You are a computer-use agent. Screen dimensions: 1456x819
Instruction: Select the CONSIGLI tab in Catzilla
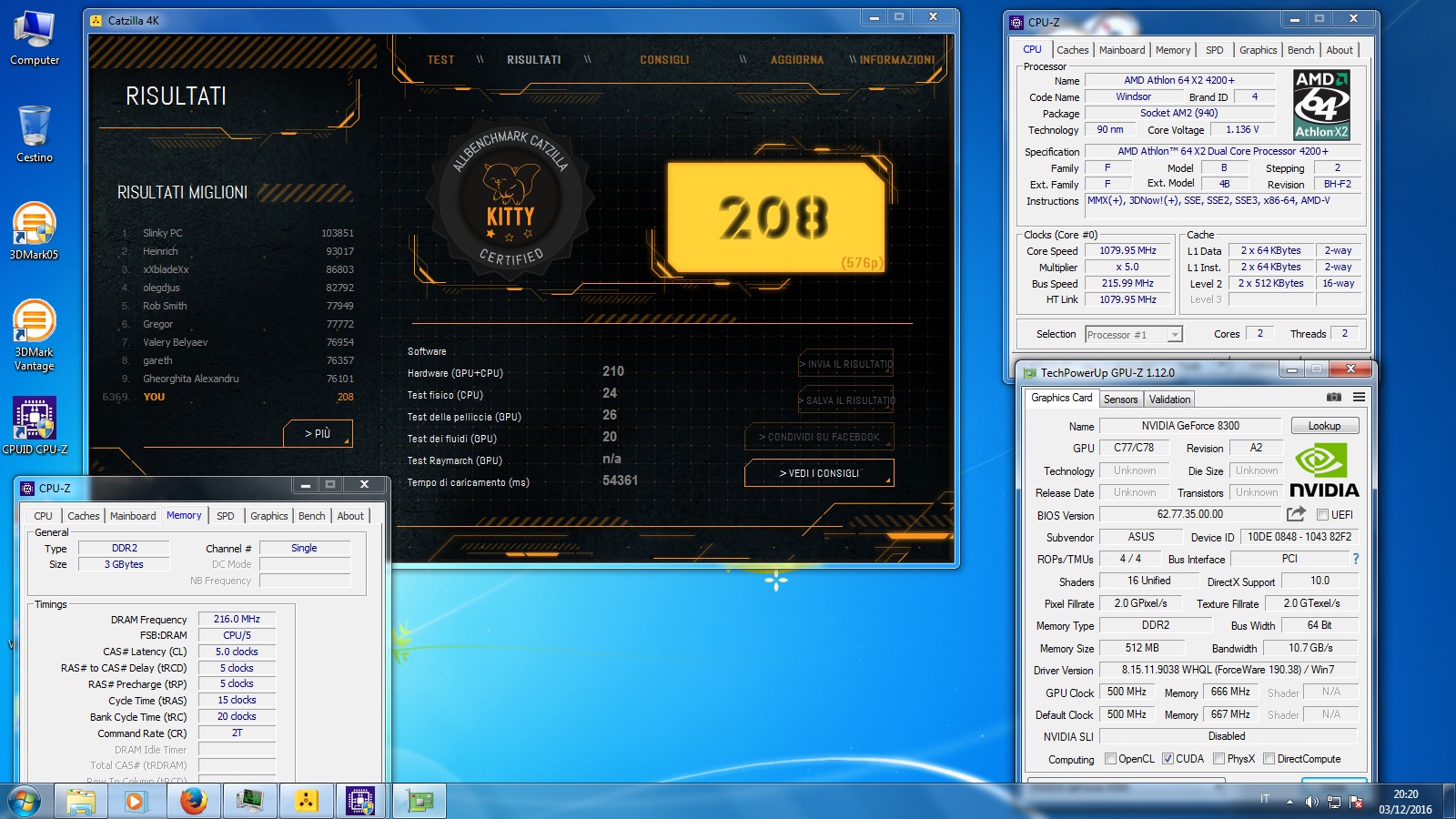point(664,60)
